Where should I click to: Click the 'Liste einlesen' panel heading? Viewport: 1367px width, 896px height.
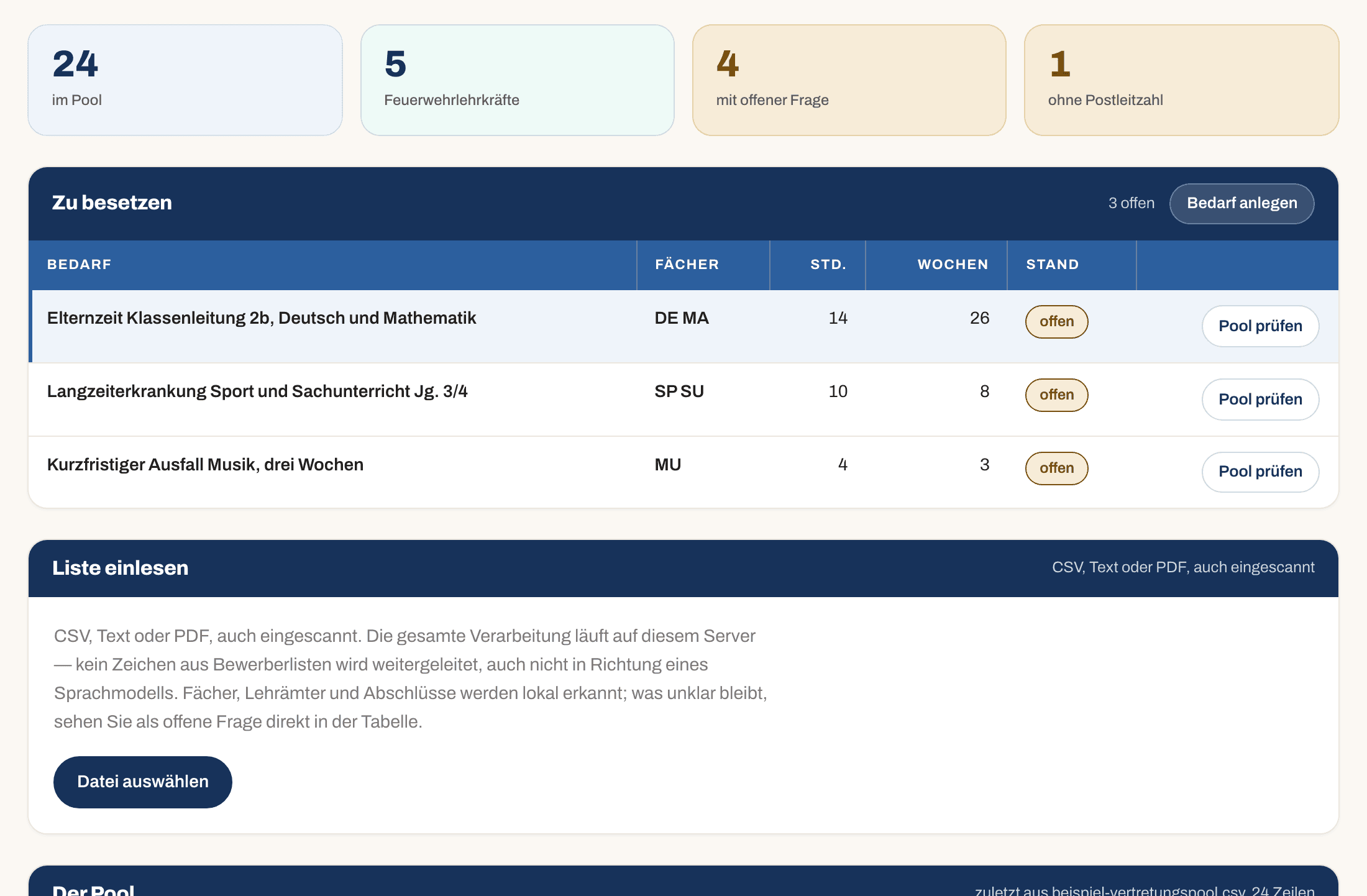point(120,568)
